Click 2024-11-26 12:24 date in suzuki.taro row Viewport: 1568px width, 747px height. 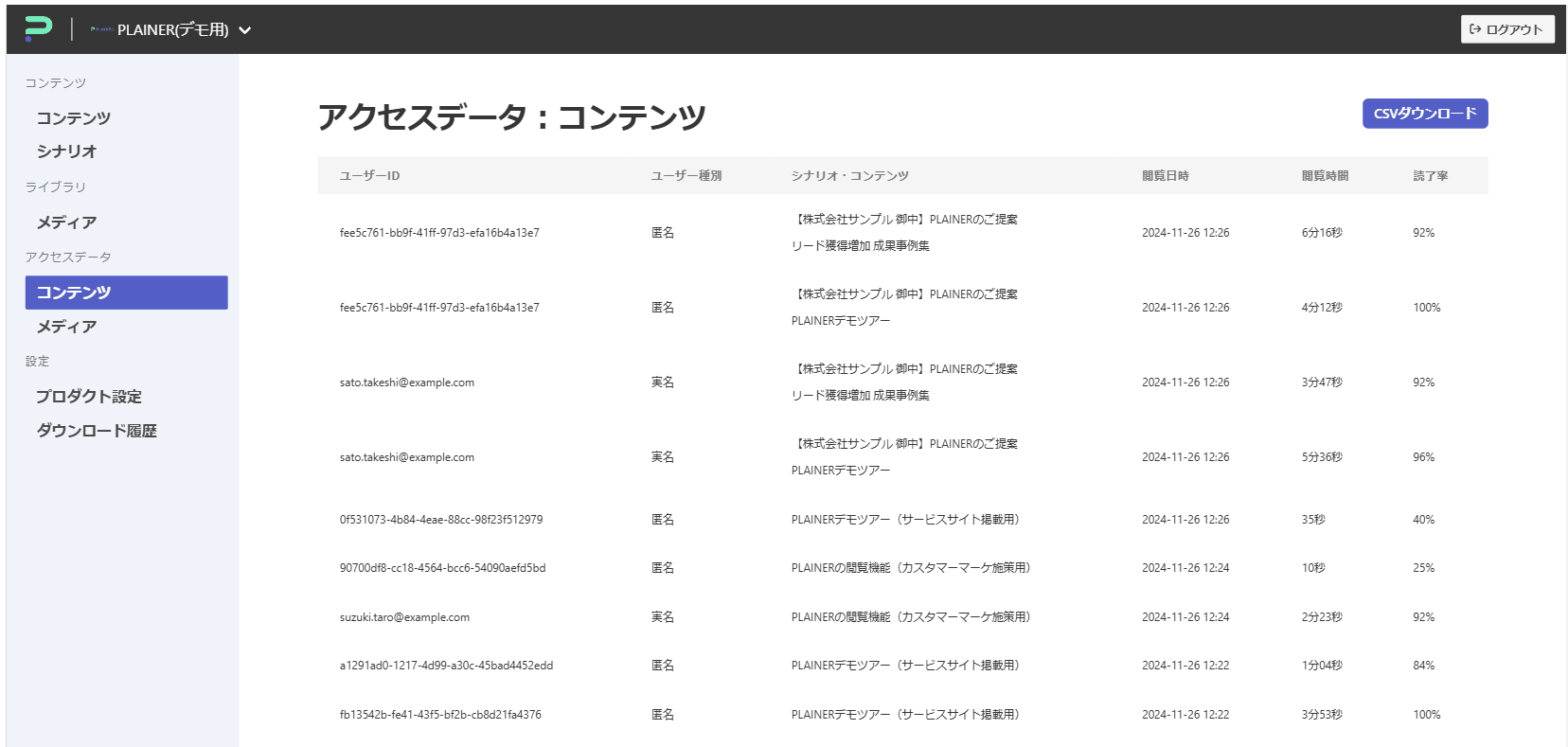pyautogui.click(x=1185, y=617)
